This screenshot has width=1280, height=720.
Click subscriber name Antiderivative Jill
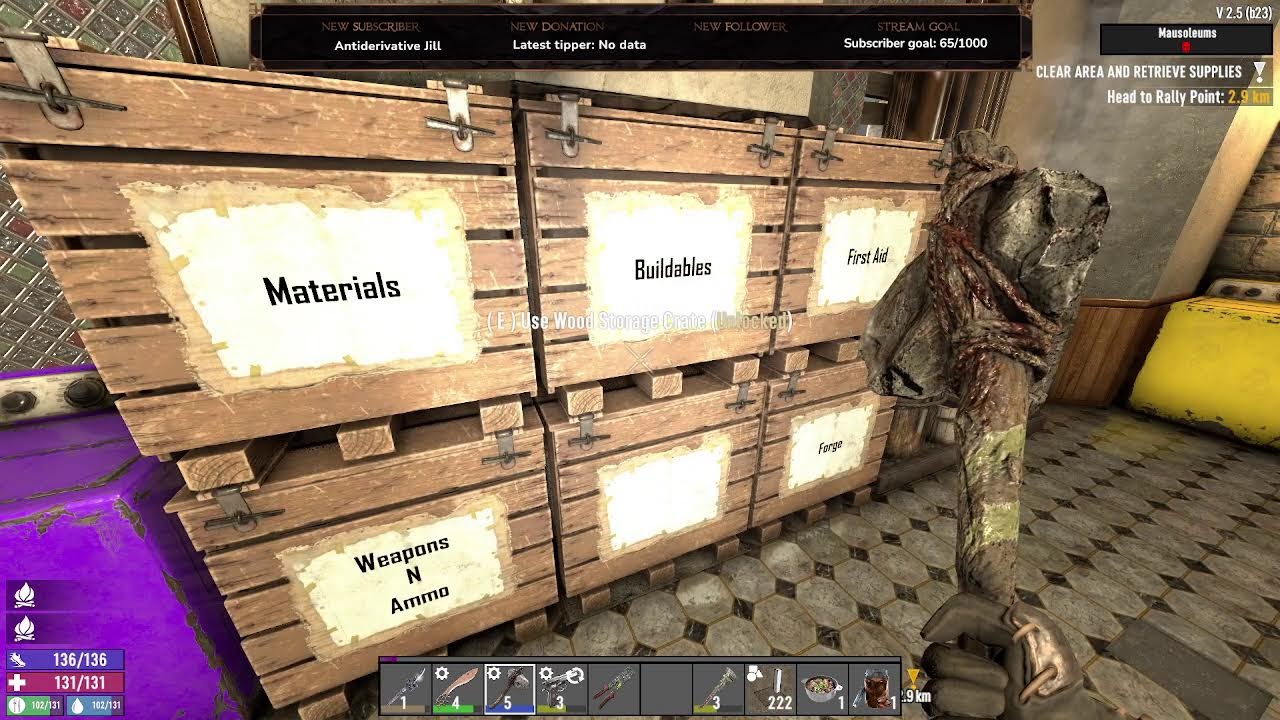pyautogui.click(x=388, y=45)
